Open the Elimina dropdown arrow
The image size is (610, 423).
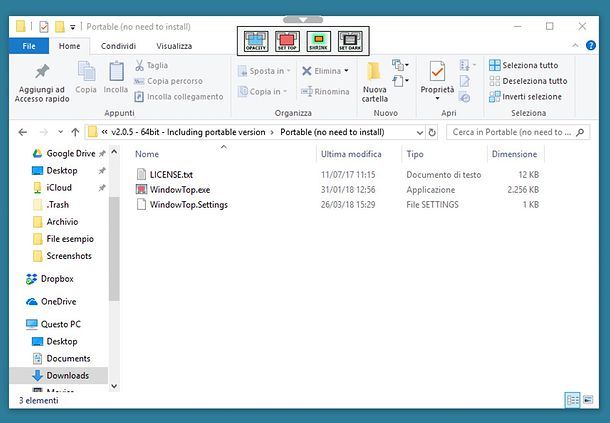tap(346, 71)
